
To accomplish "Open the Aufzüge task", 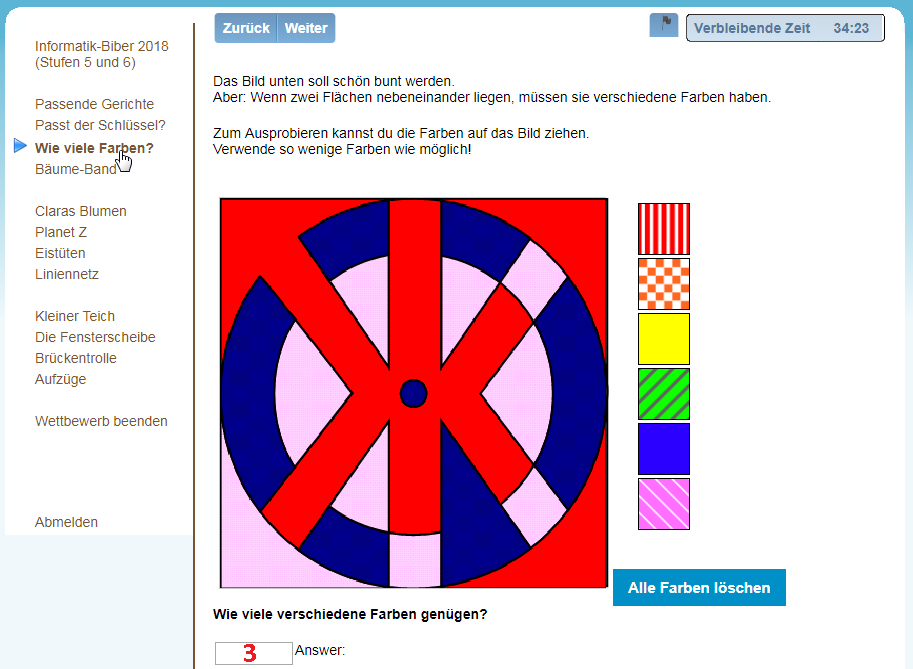I will (61, 379).
